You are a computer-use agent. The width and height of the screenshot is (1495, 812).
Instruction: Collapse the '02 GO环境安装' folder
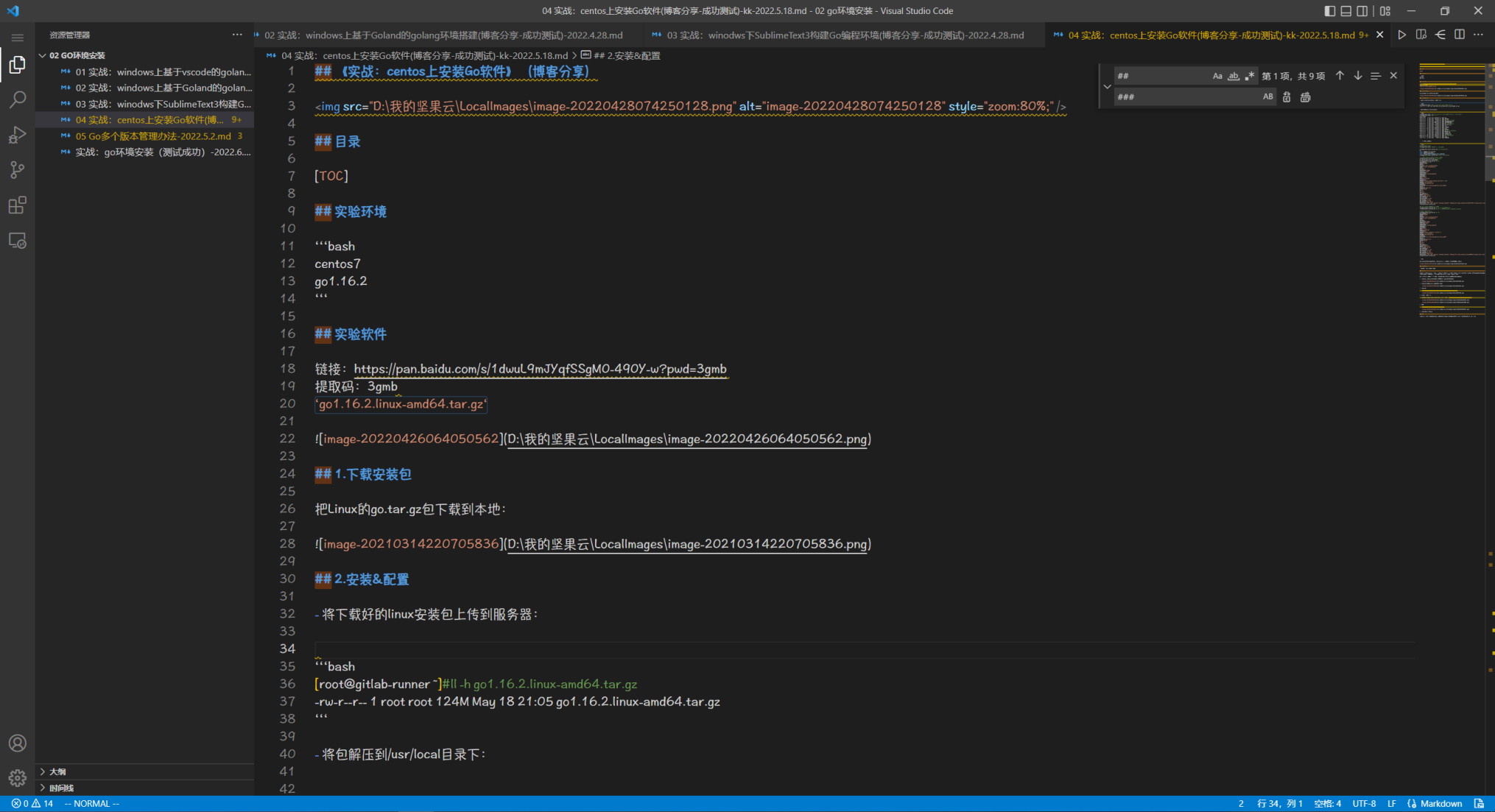tap(144, 55)
